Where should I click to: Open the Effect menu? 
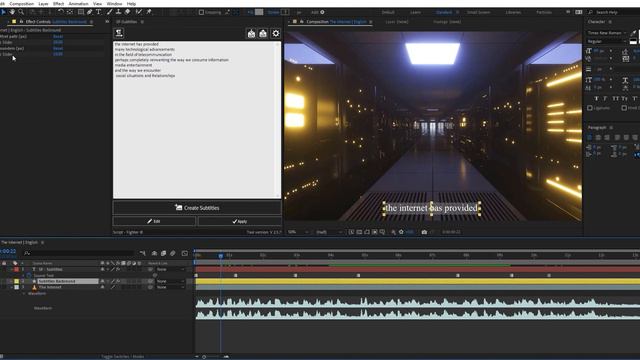point(58,3)
